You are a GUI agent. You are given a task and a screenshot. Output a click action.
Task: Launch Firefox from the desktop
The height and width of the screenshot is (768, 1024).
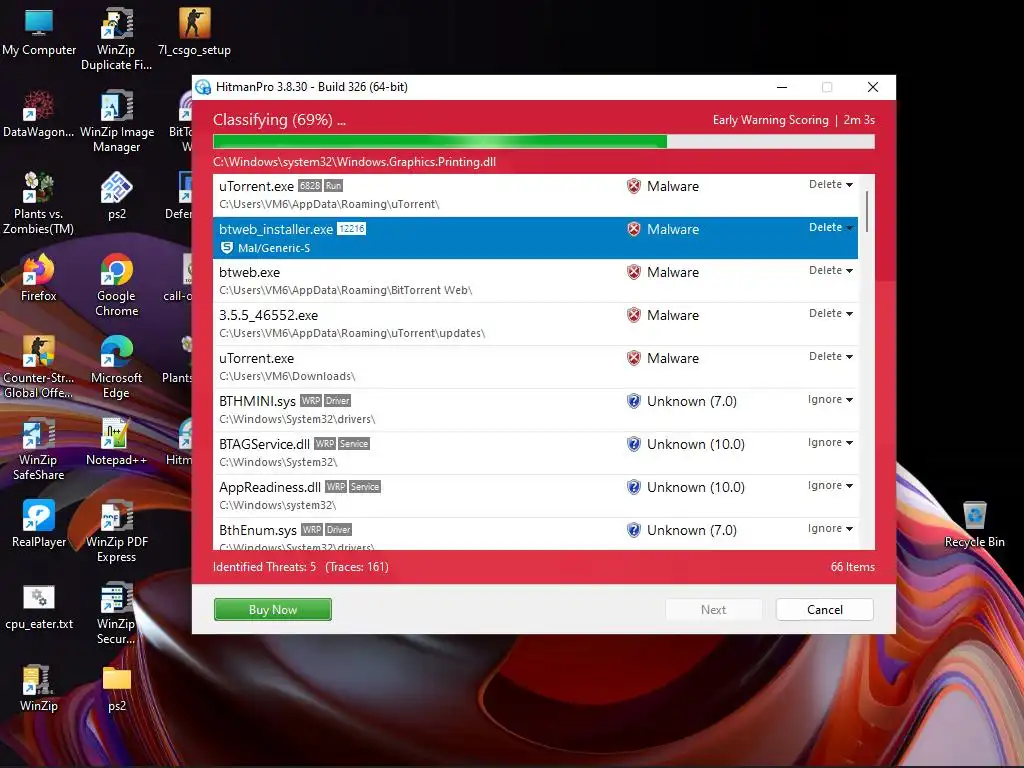(39, 278)
